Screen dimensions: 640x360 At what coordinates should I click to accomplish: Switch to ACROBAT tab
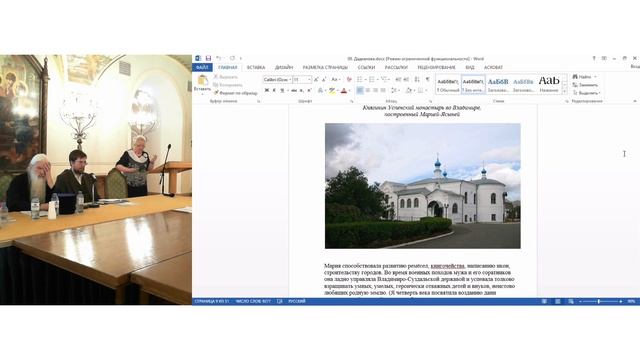point(493,67)
